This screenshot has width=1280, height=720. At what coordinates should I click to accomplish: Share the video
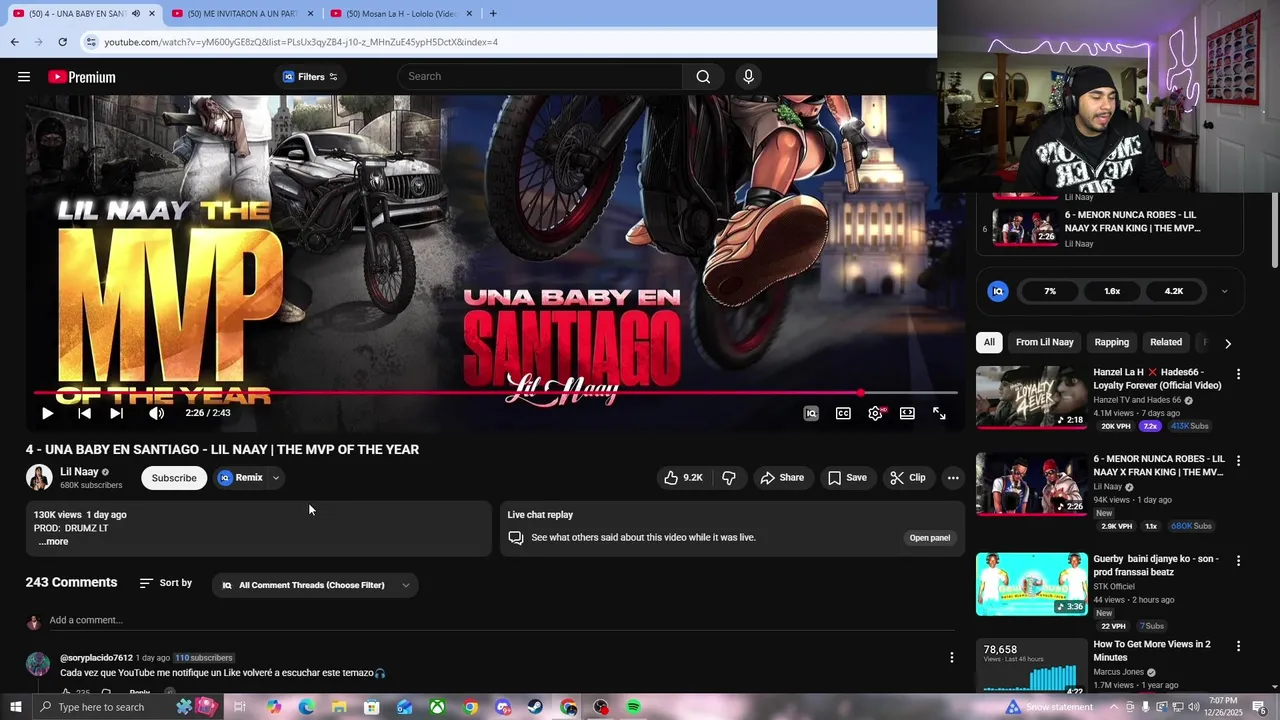point(782,478)
